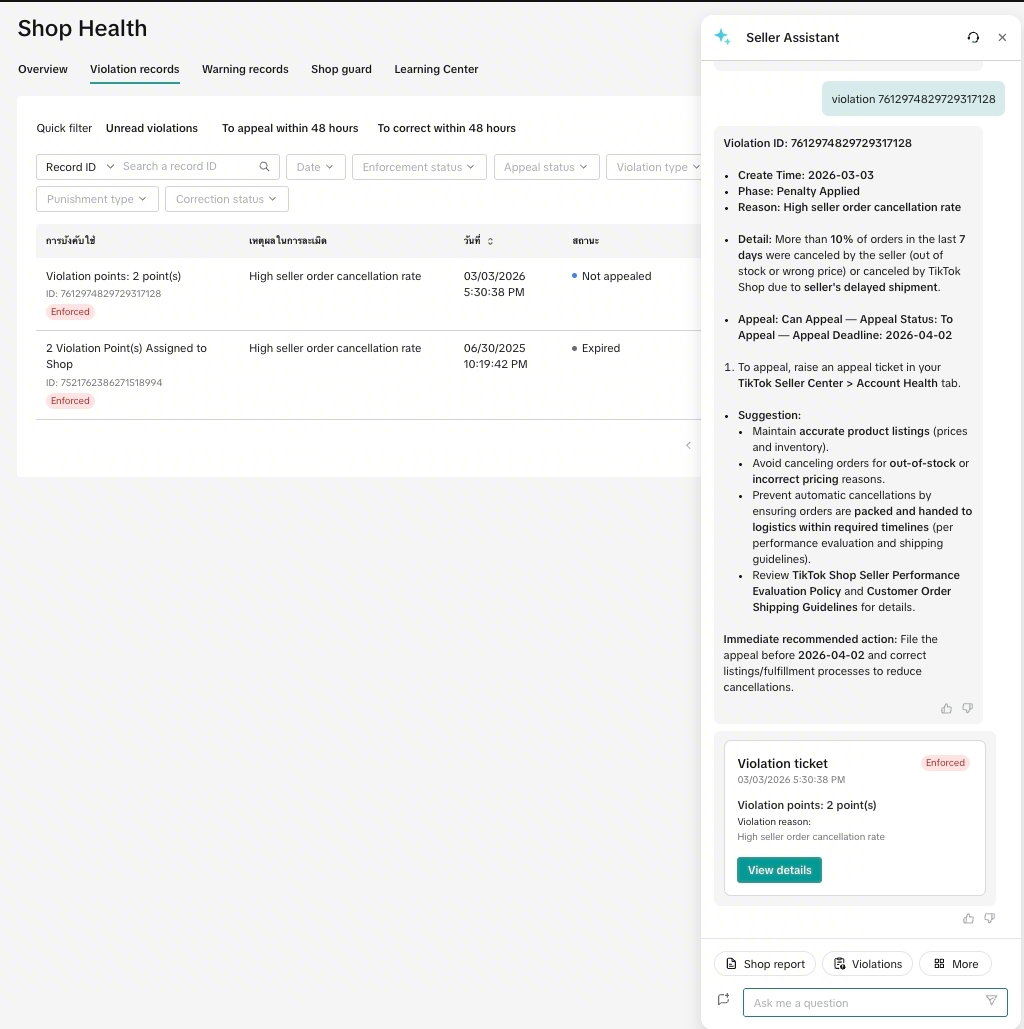1024x1029 pixels.
Task: Switch to the Overview tab
Action: [x=43, y=70]
